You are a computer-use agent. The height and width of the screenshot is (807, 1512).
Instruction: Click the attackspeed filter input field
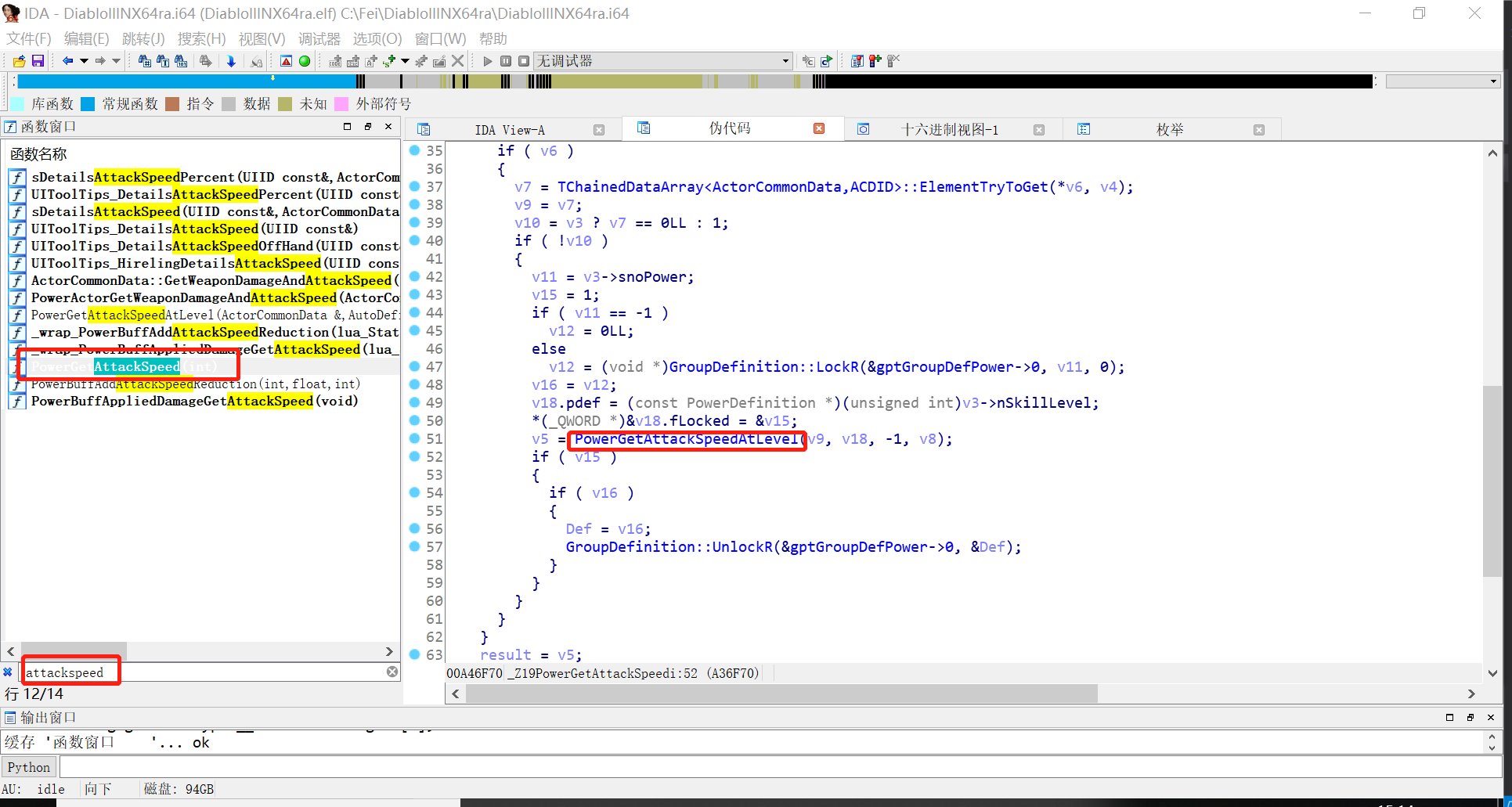204,672
